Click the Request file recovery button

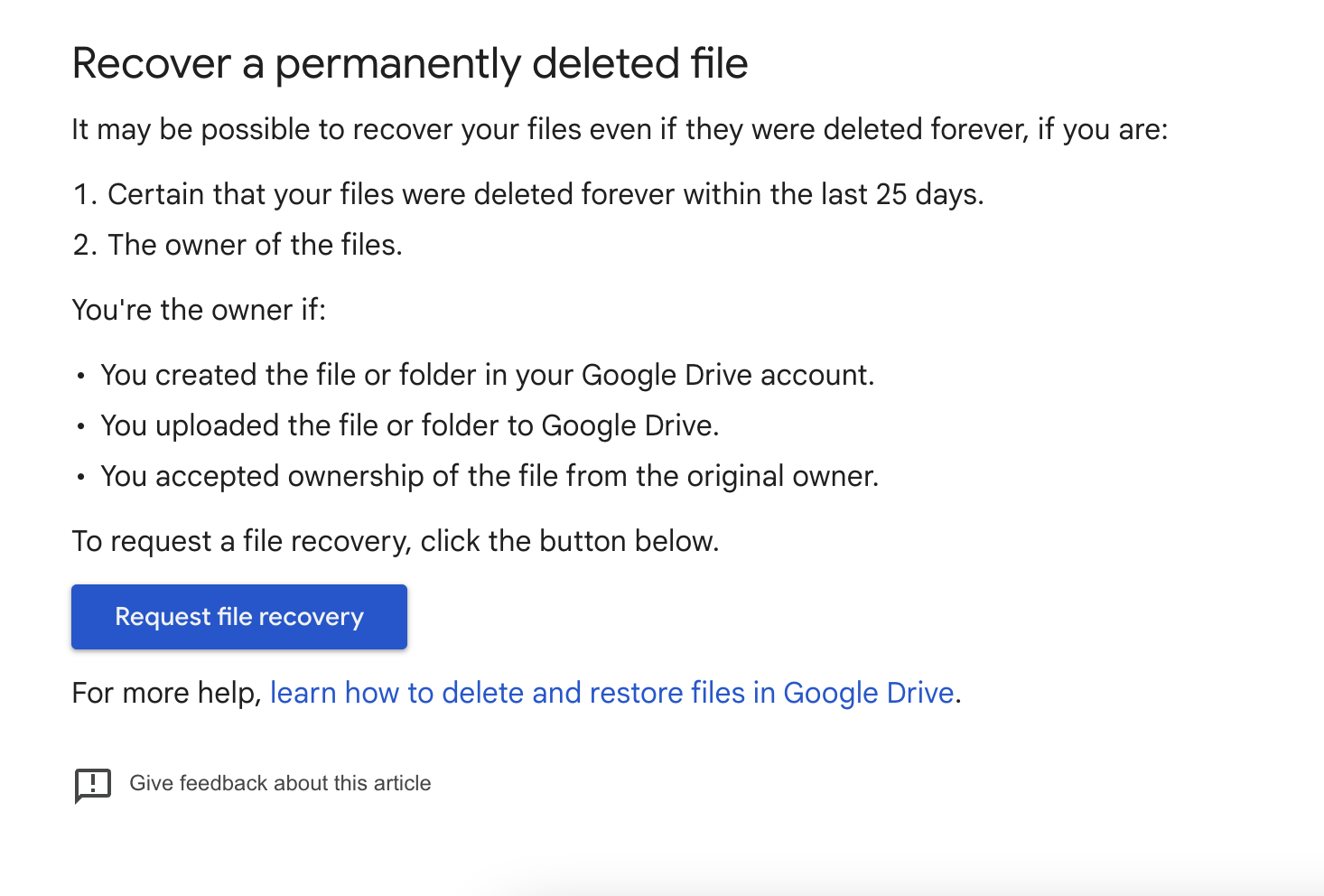(x=238, y=617)
